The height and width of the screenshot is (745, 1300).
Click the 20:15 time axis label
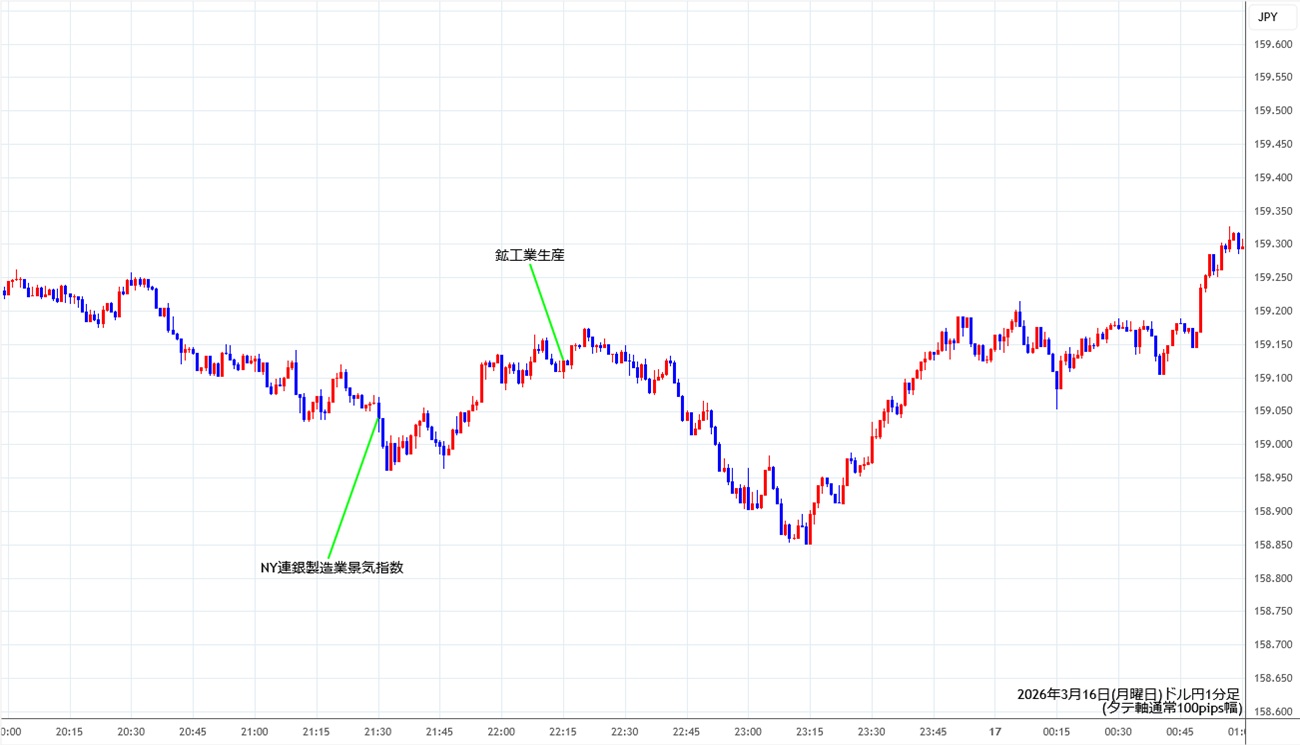[x=69, y=731]
